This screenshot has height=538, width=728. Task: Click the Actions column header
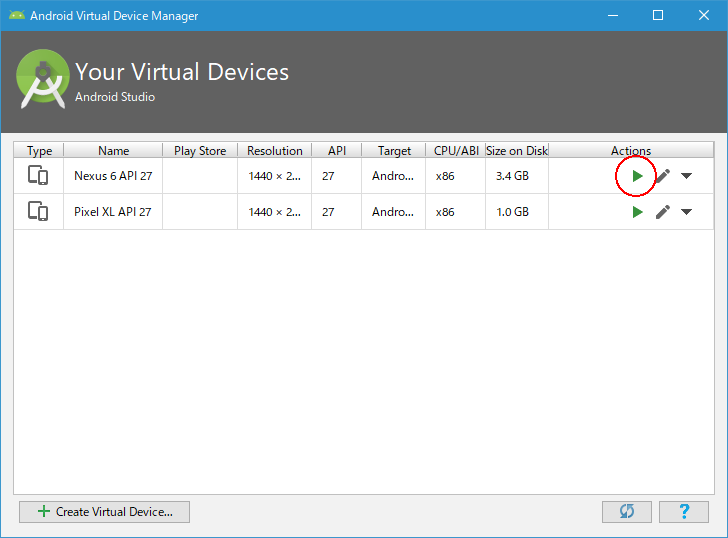pos(631,150)
